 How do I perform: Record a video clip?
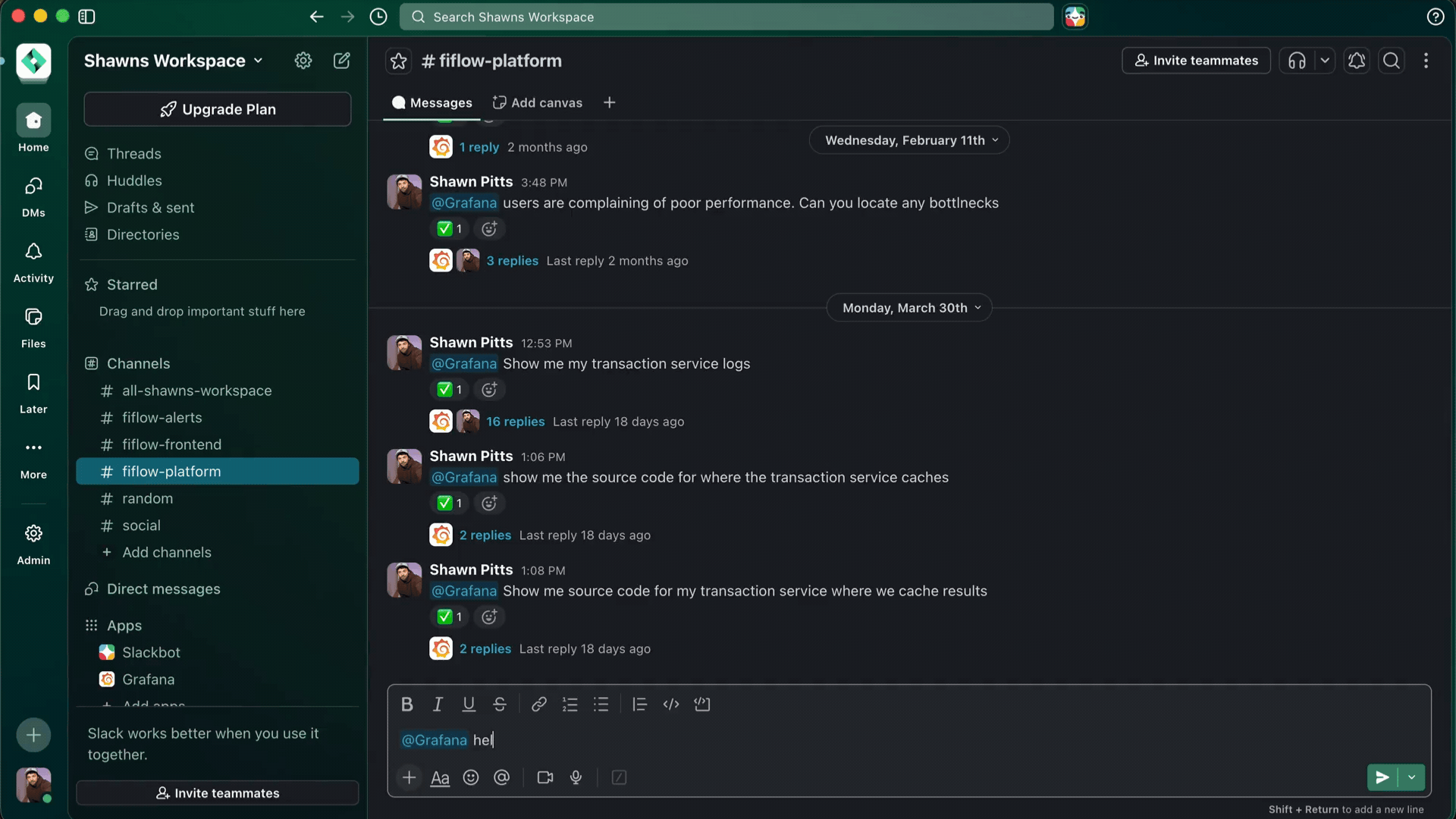coord(545,777)
